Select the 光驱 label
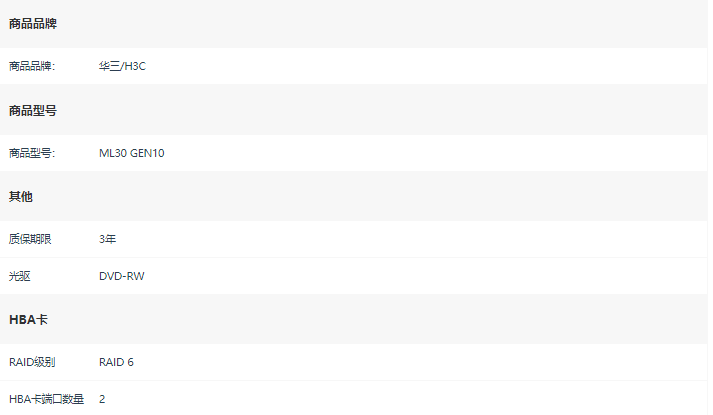Image resolution: width=713 pixels, height=415 pixels. (20, 276)
